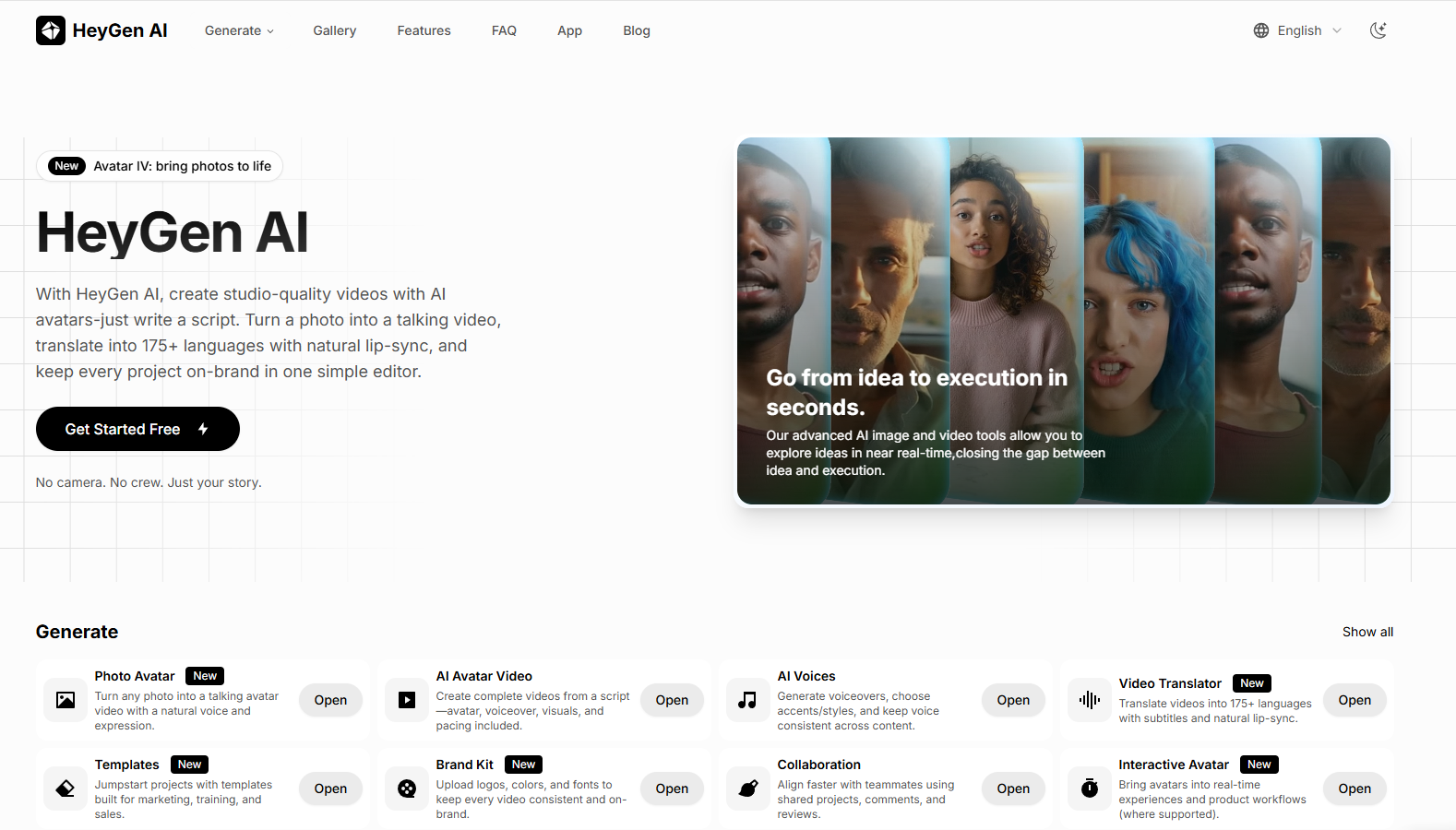The image size is (1456, 830).
Task: Toggle dark mode with the moon icon
Action: coord(1378,30)
